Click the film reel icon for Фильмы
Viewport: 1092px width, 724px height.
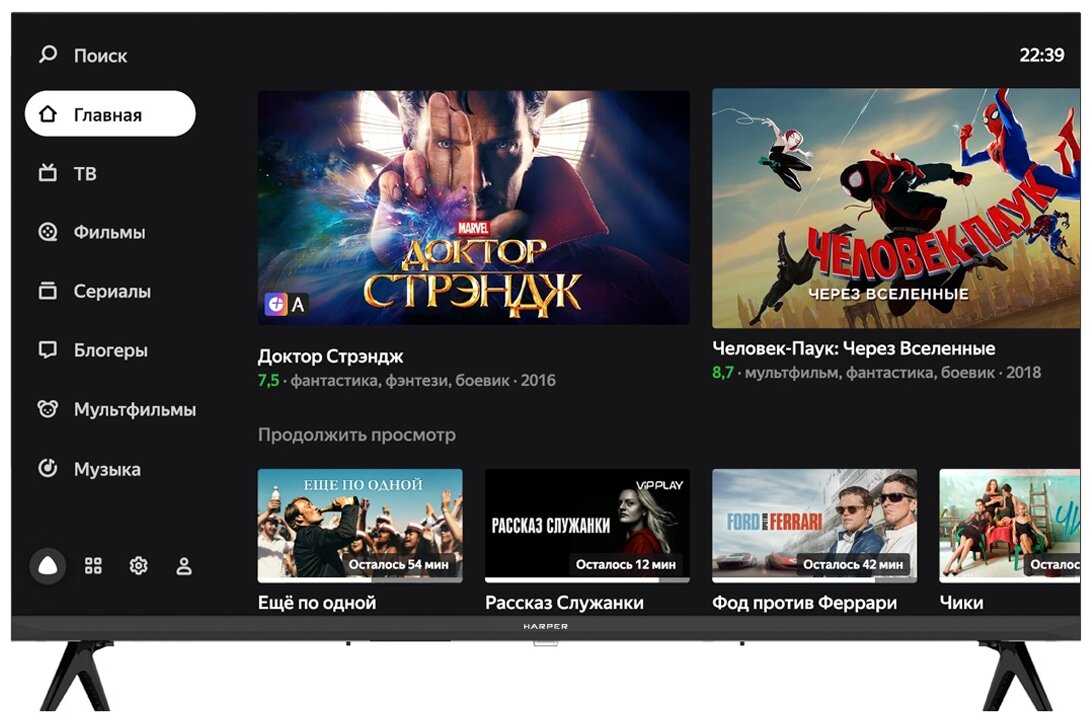[x=47, y=232]
